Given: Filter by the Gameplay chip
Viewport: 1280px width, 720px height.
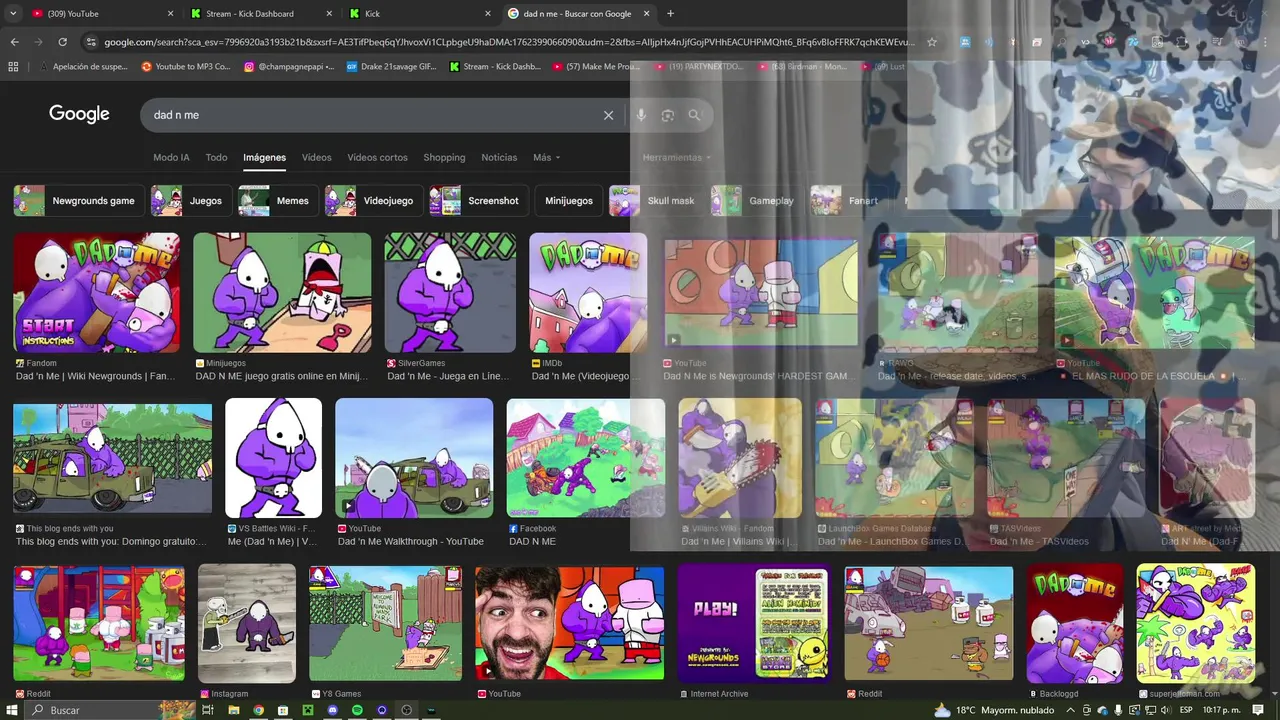Looking at the screenshot, I should [x=757, y=201].
